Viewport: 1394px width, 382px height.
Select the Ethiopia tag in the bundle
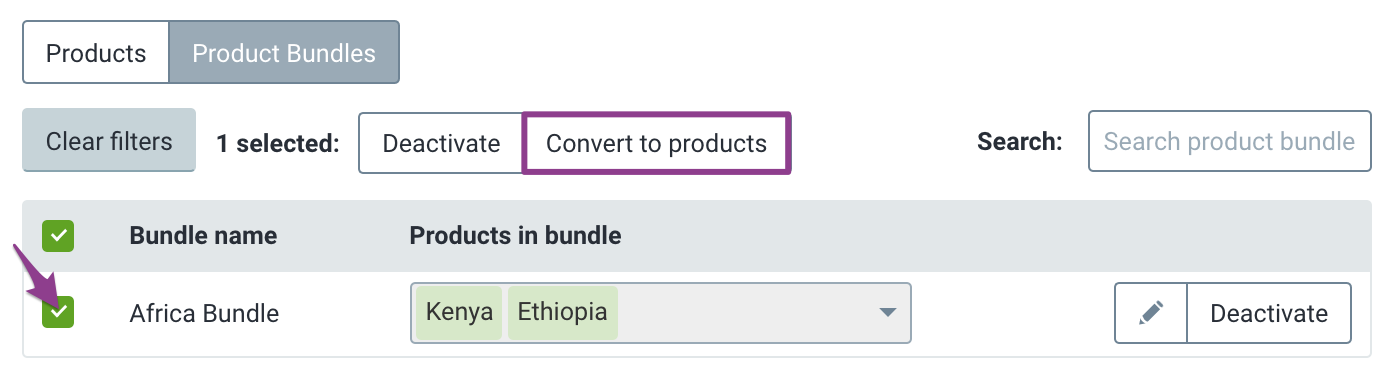click(563, 312)
